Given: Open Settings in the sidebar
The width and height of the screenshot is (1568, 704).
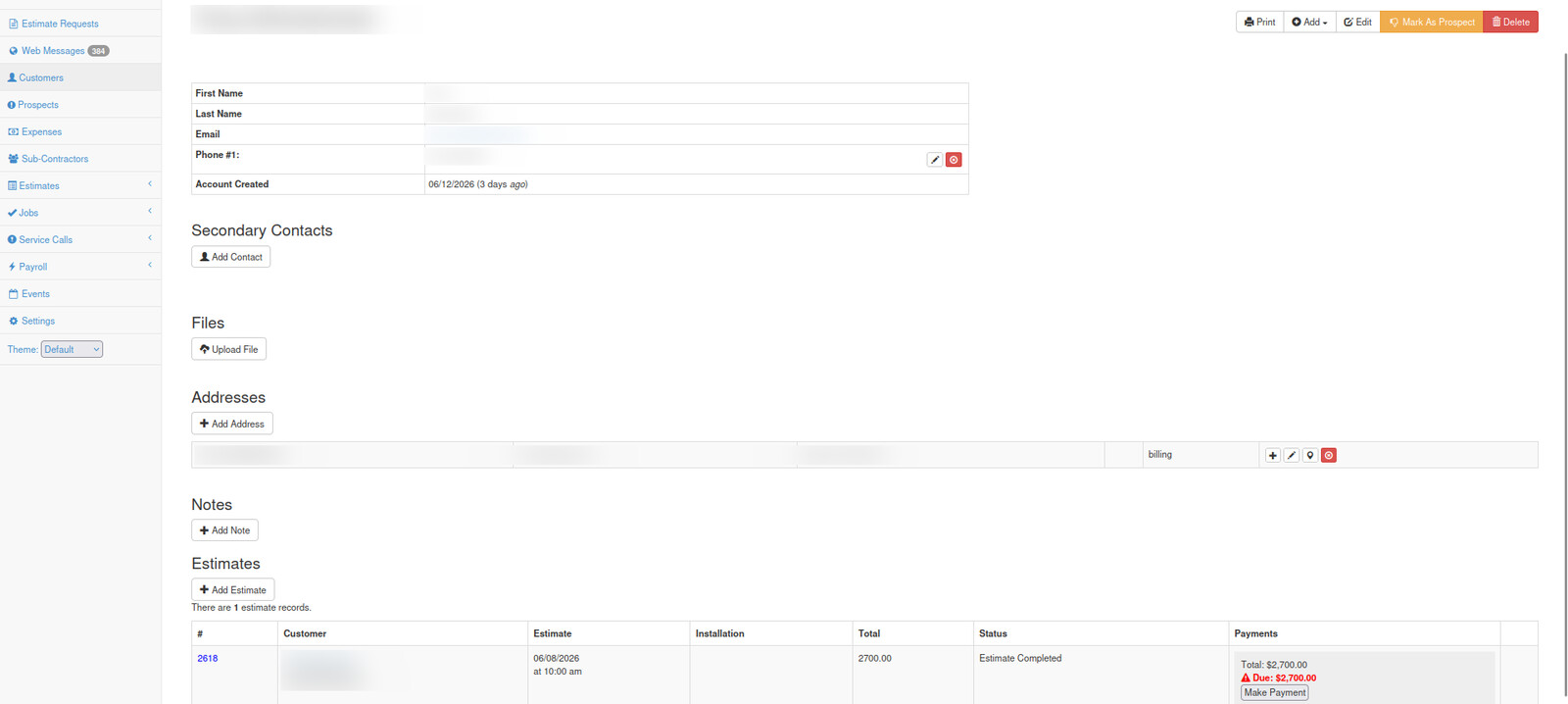Looking at the screenshot, I should tap(38, 321).
